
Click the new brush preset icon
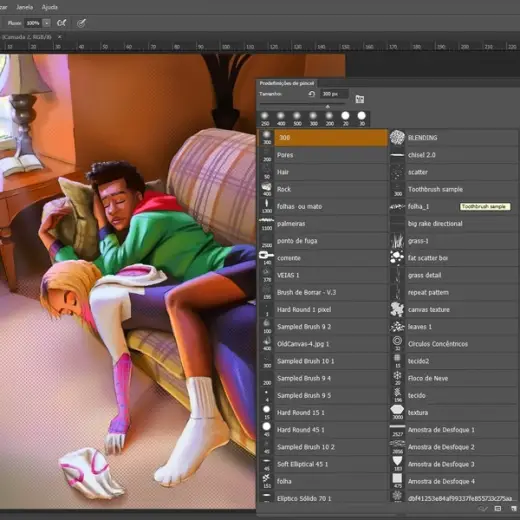click(513, 508)
